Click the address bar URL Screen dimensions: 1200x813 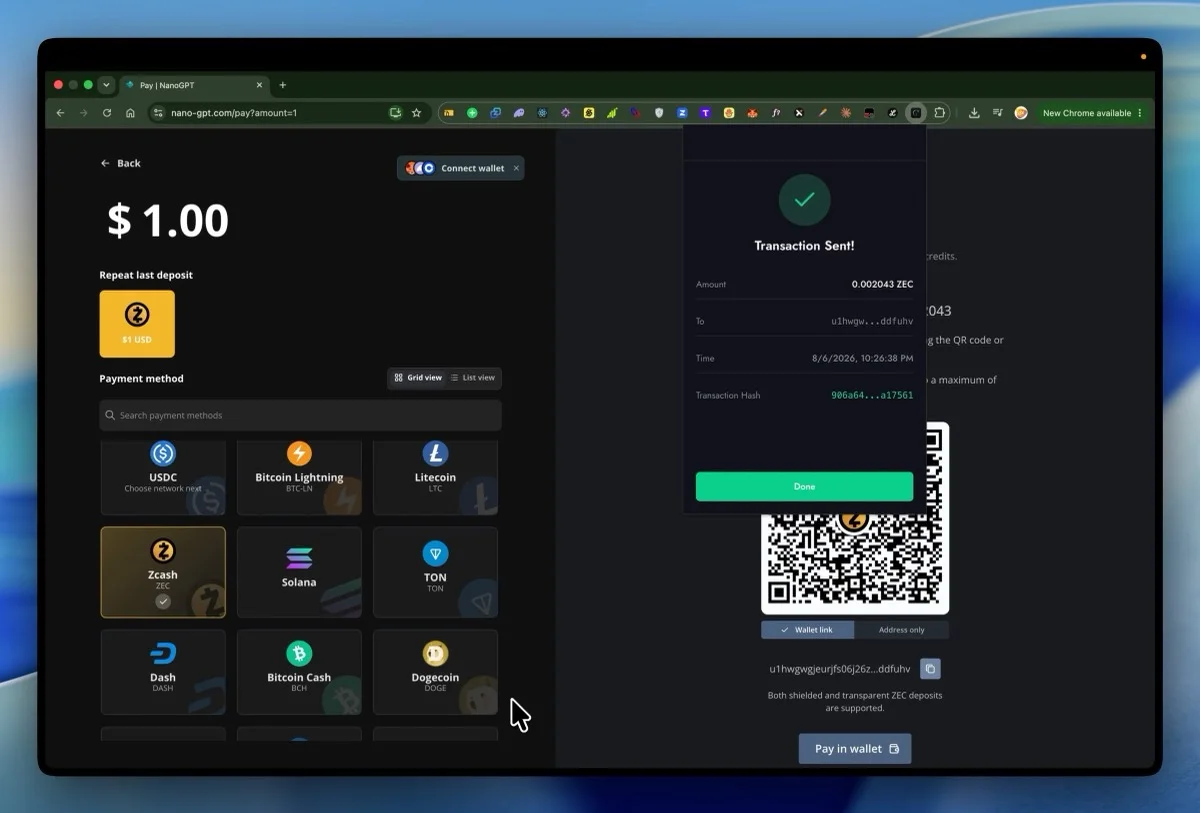234,113
